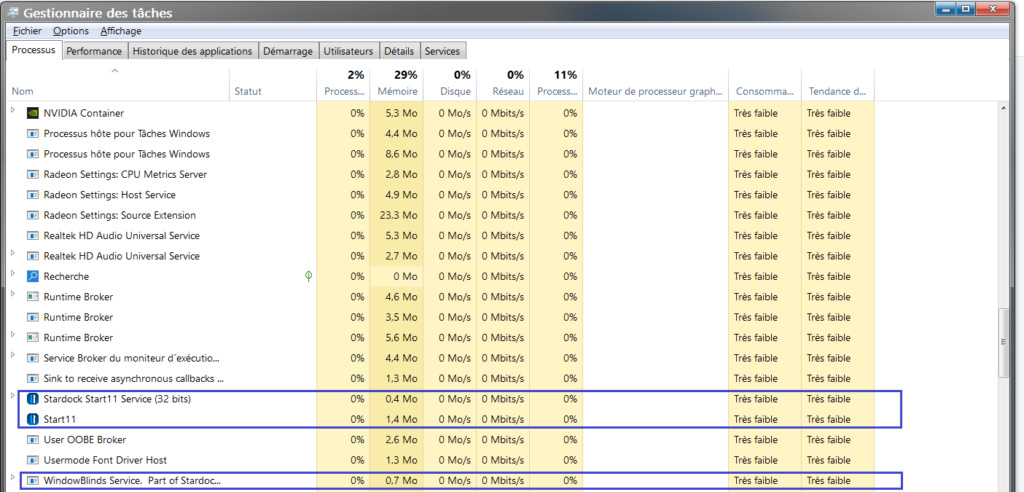Screen dimensions: 1024x492
Task: Sort by the Mémoire 29% column
Action: pos(396,83)
